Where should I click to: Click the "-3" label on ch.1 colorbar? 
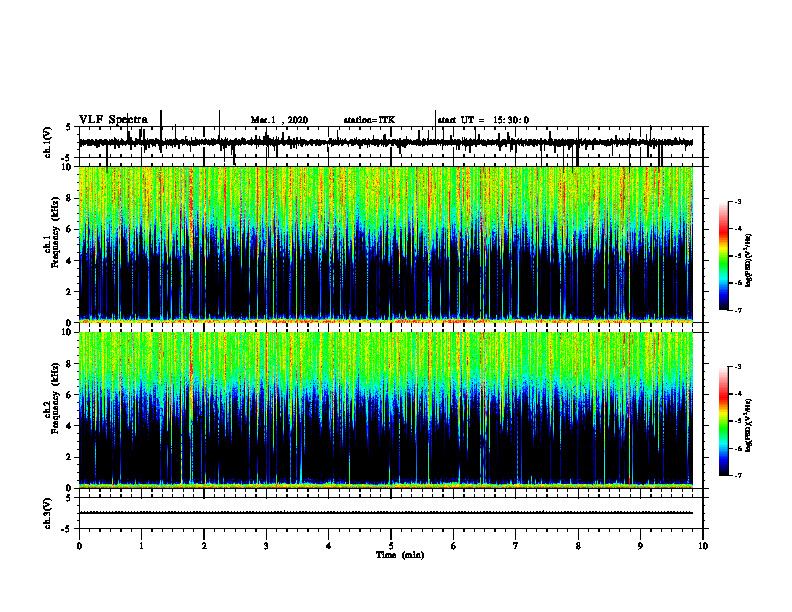(x=738, y=201)
